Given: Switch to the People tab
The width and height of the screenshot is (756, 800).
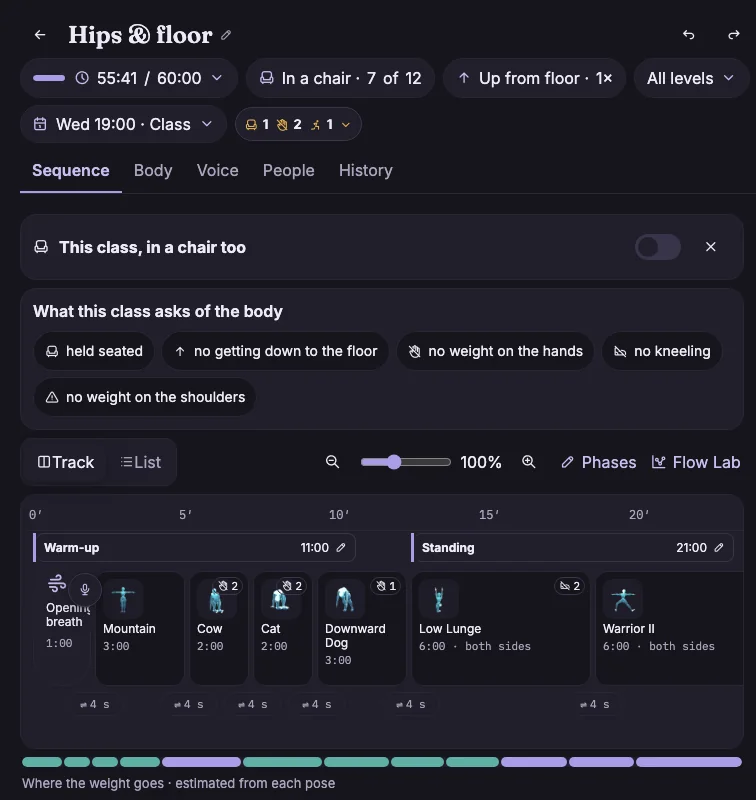Looking at the screenshot, I should (x=288, y=170).
